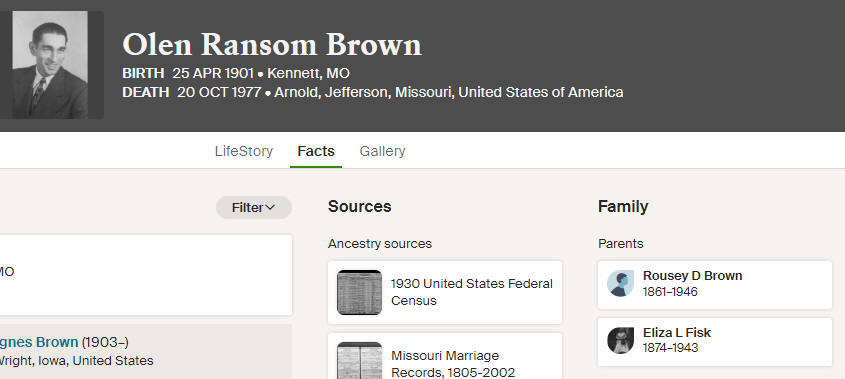Click Eliza L Fisk's portrait icon

click(x=620, y=341)
